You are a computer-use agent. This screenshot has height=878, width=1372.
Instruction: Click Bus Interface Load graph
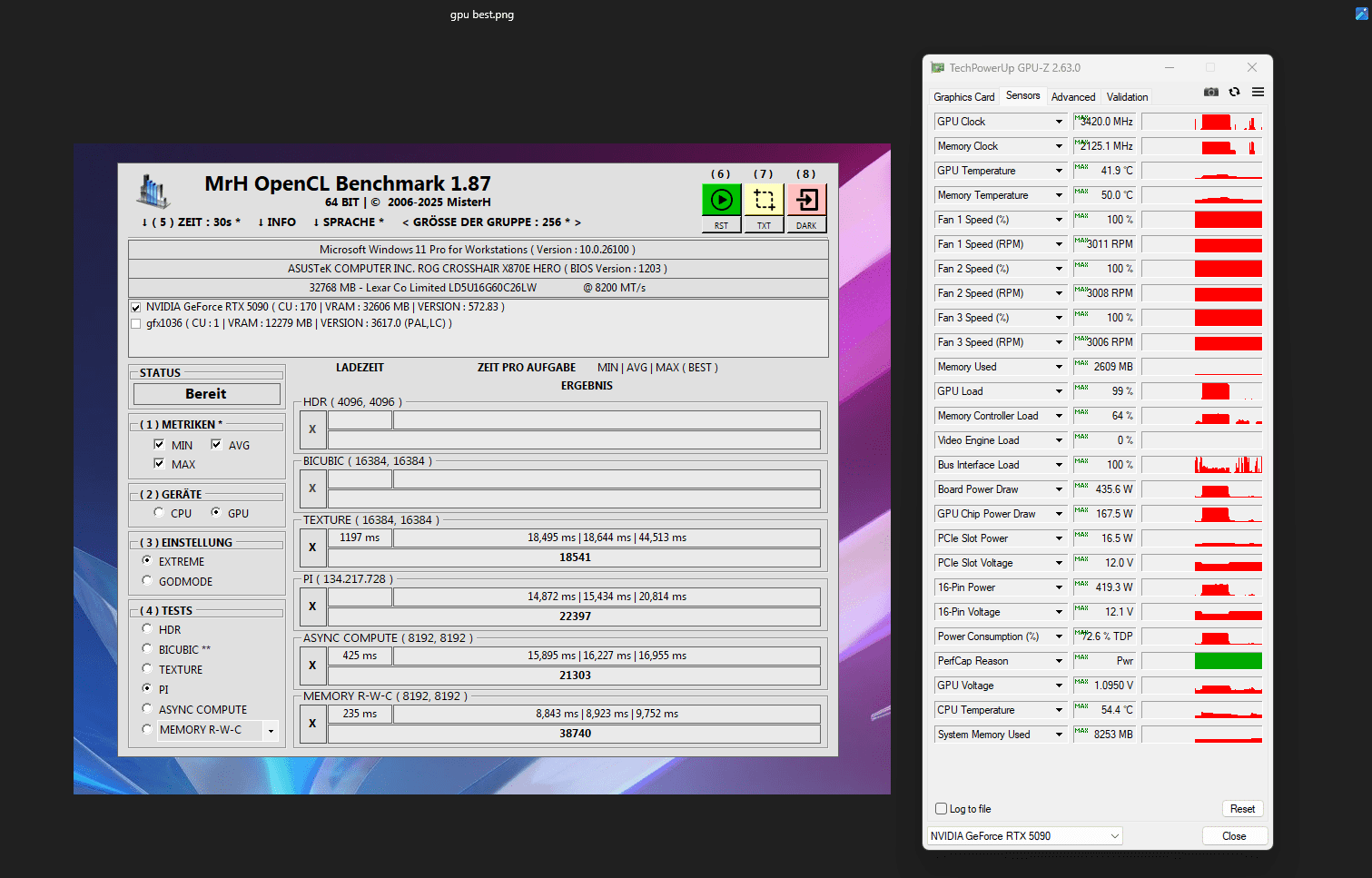point(1201,465)
